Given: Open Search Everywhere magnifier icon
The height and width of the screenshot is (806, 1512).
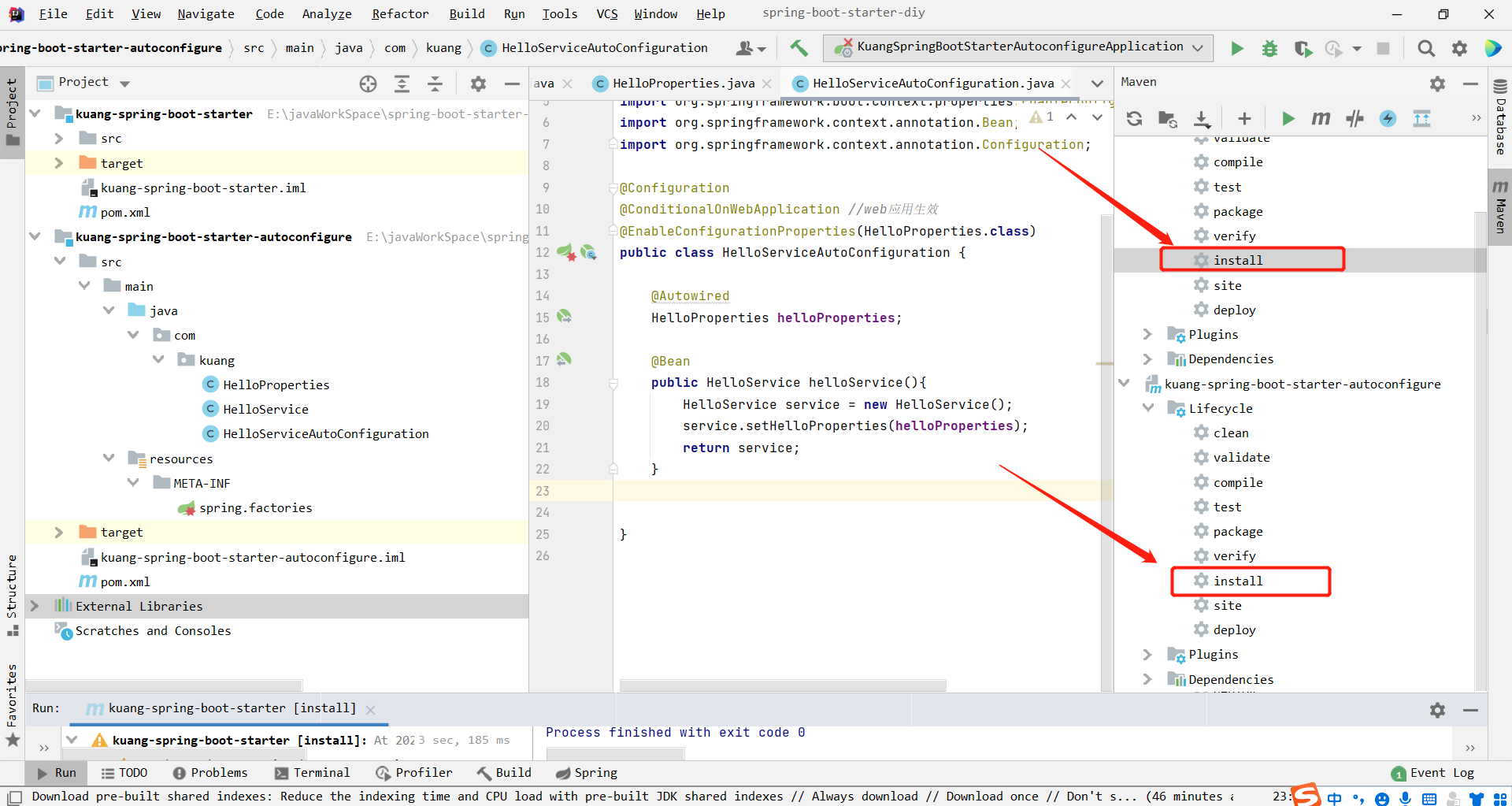Looking at the screenshot, I should click(x=1425, y=49).
